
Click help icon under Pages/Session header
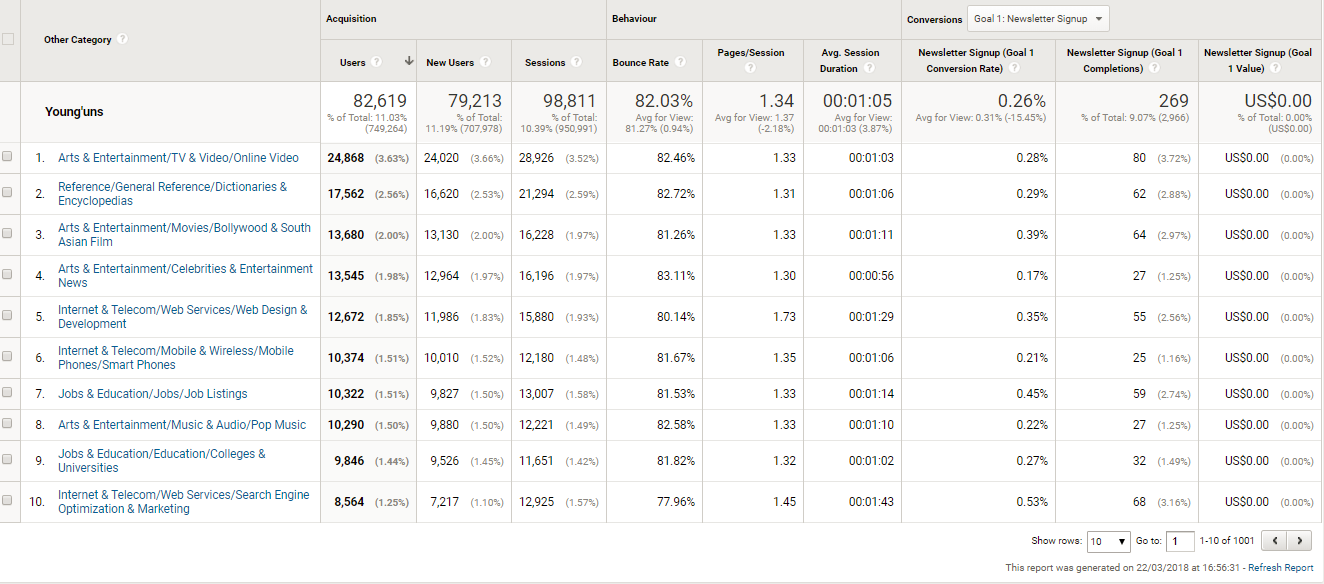(751, 69)
